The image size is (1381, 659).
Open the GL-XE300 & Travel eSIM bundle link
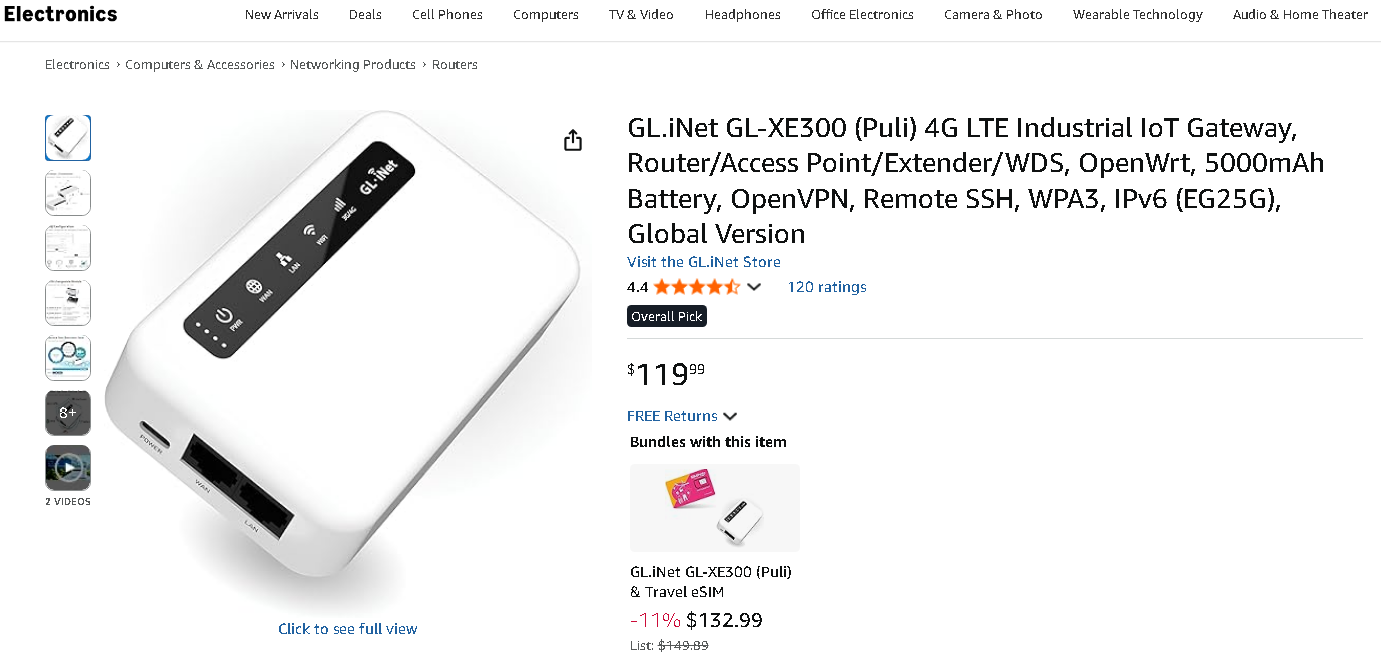coord(710,582)
